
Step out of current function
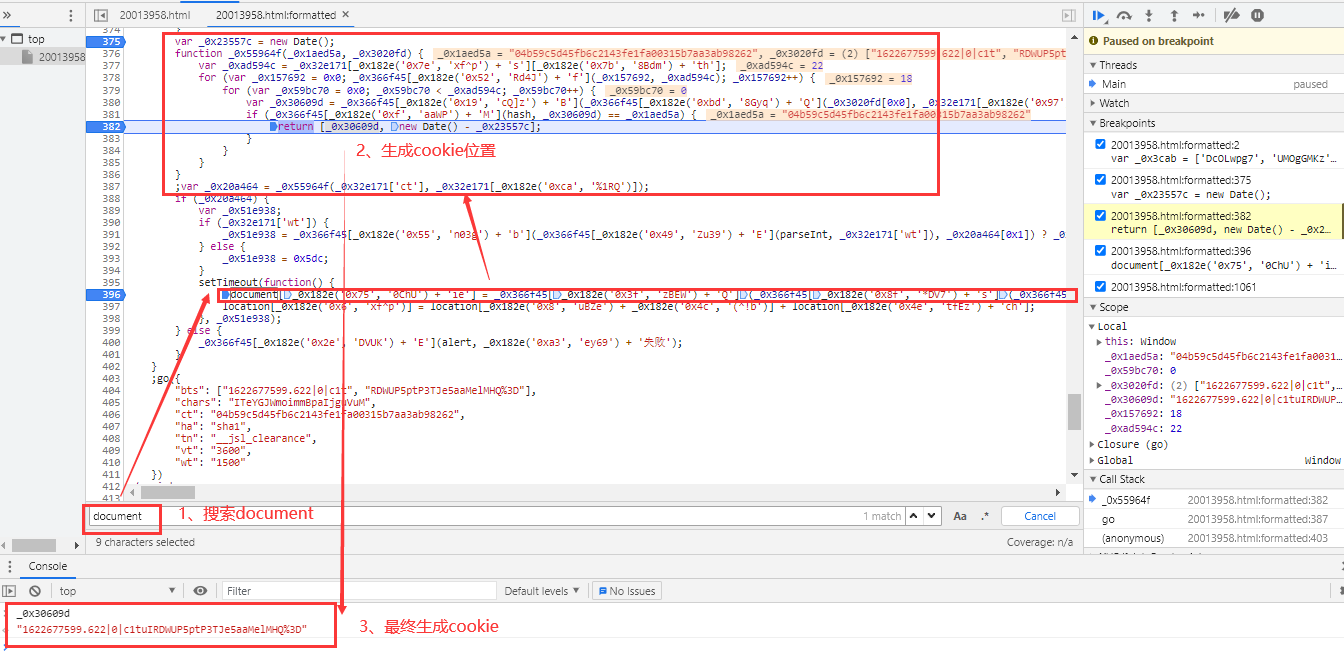tap(1174, 15)
